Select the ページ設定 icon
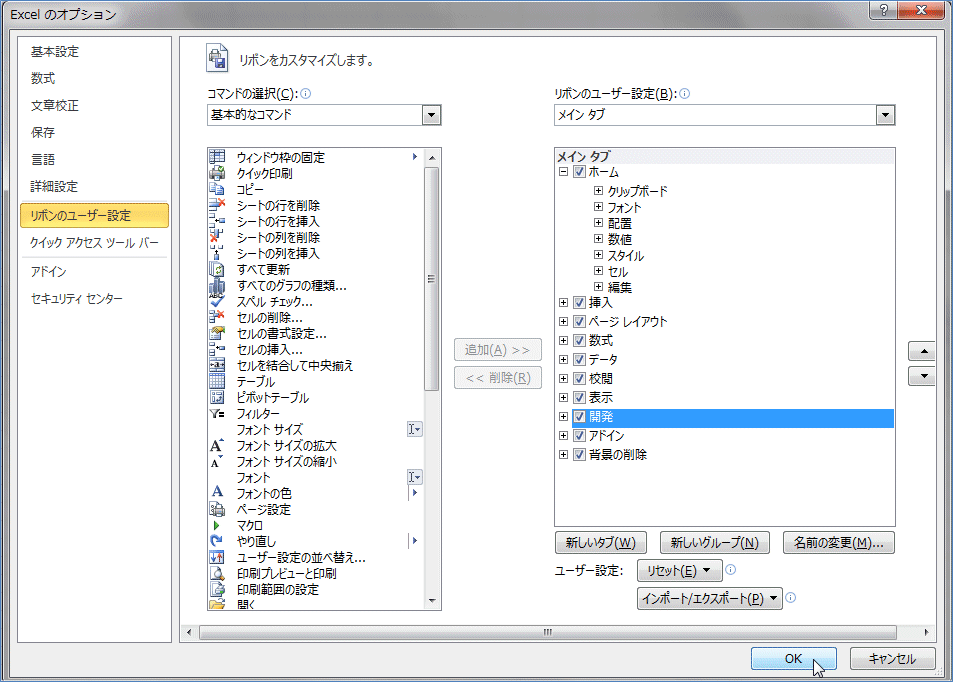The image size is (953, 682). tap(217, 509)
